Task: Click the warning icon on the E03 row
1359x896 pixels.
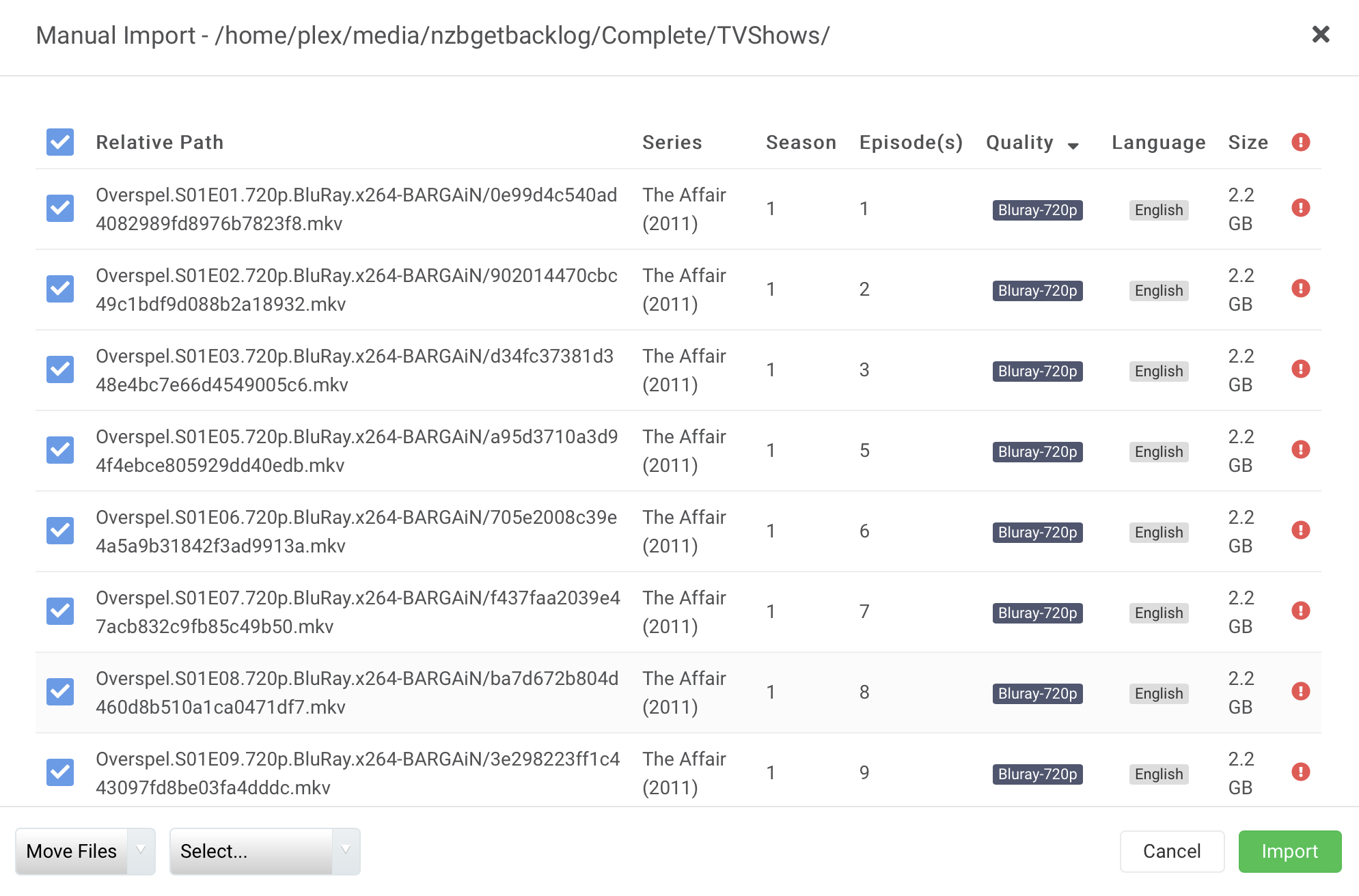Action: [x=1301, y=370]
